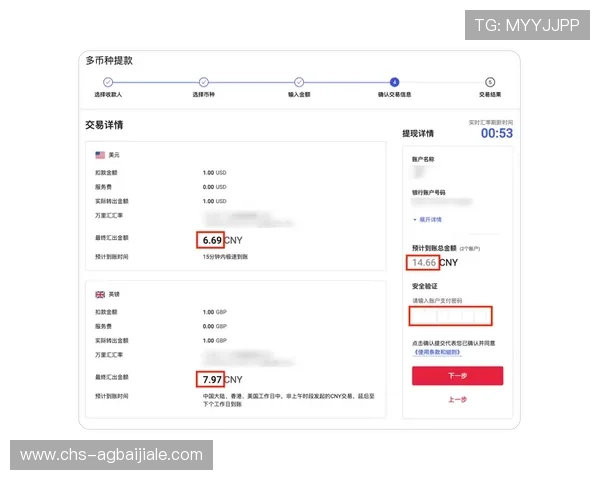600x480 pixels.
Task: Click the 英镑 currency name
Action: coord(114,294)
